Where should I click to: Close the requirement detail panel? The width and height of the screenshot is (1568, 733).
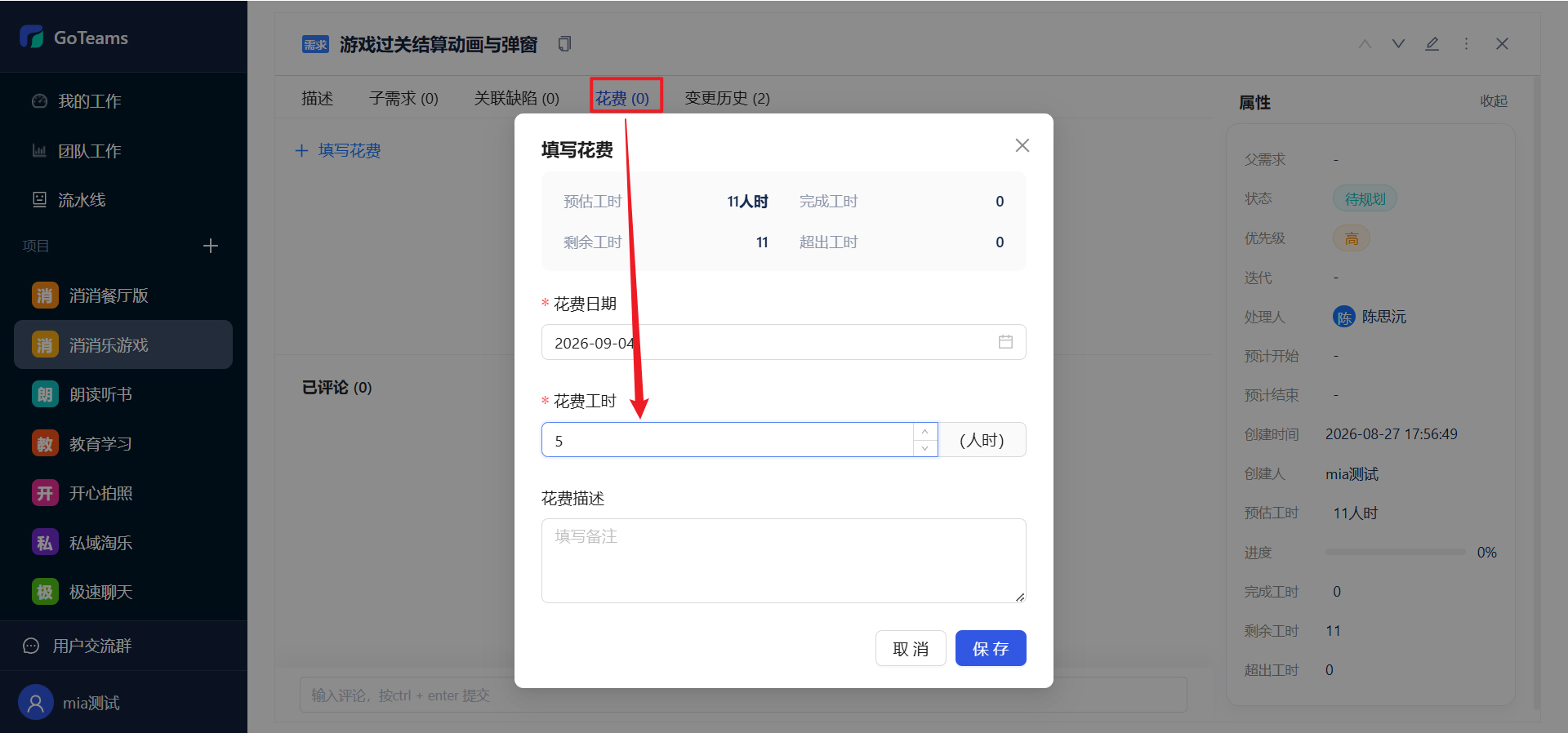(1502, 44)
